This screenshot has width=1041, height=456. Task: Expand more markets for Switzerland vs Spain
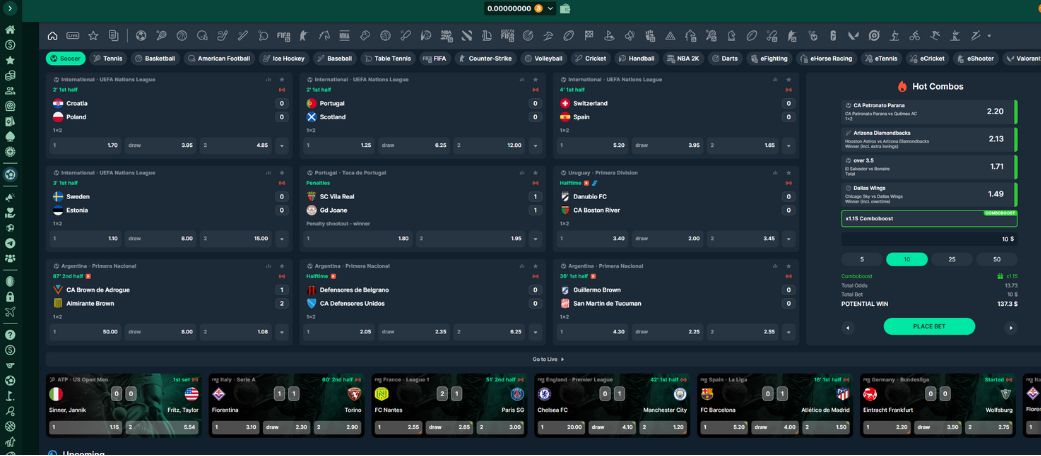[x=789, y=145]
